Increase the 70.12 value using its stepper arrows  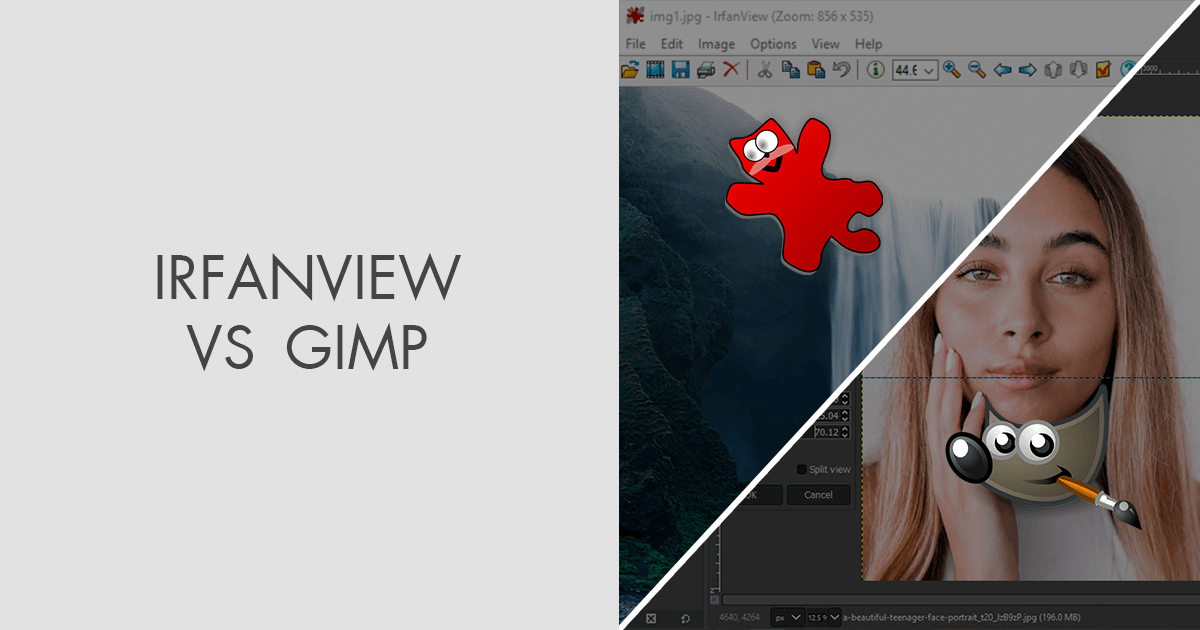tap(845, 432)
